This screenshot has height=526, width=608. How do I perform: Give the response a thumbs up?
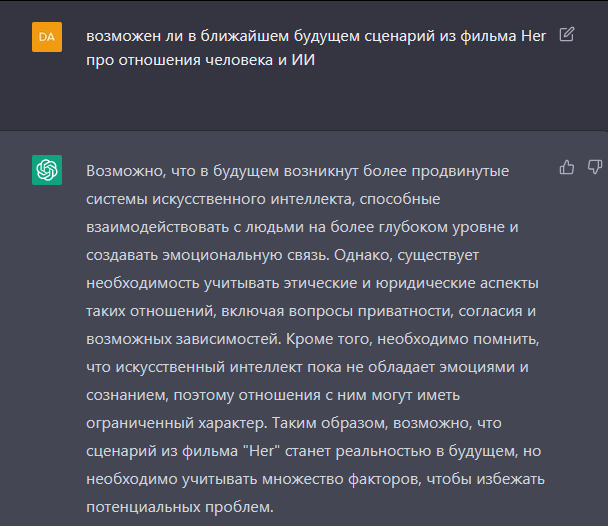point(567,167)
